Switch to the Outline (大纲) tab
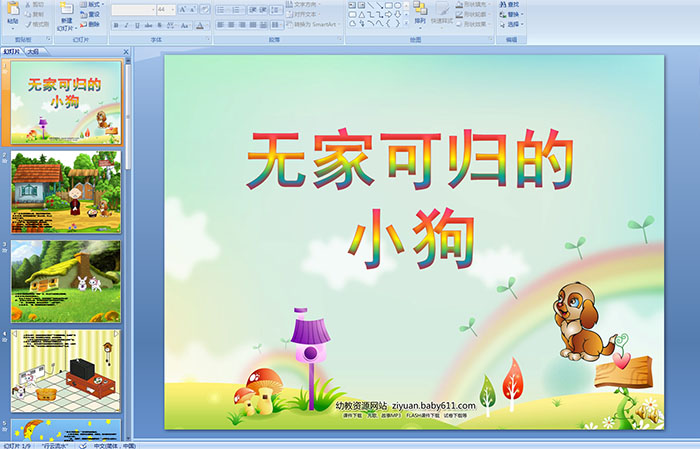 coord(34,51)
